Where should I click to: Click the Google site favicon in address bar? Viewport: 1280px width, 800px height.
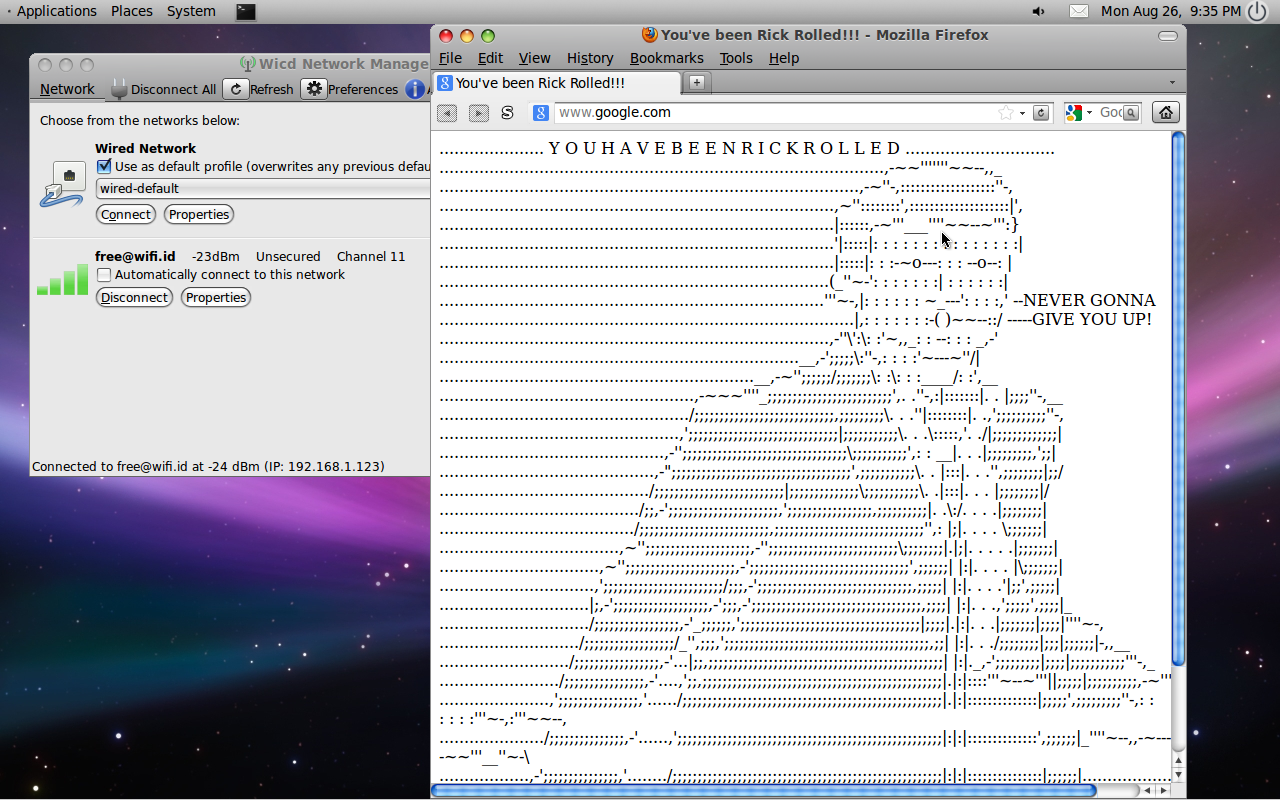(x=541, y=113)
